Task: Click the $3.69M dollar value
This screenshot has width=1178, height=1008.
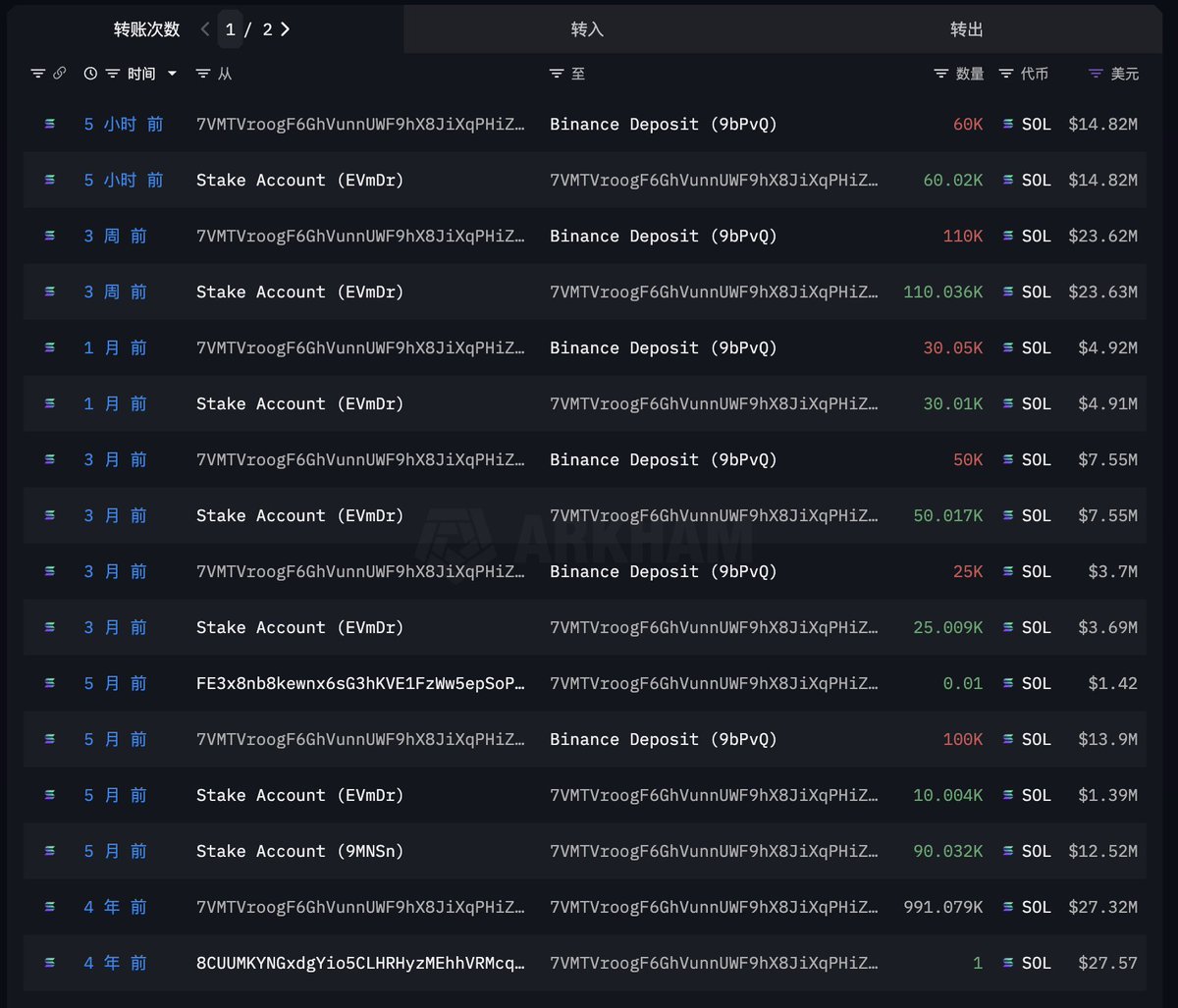Action: pos(1107,627)
